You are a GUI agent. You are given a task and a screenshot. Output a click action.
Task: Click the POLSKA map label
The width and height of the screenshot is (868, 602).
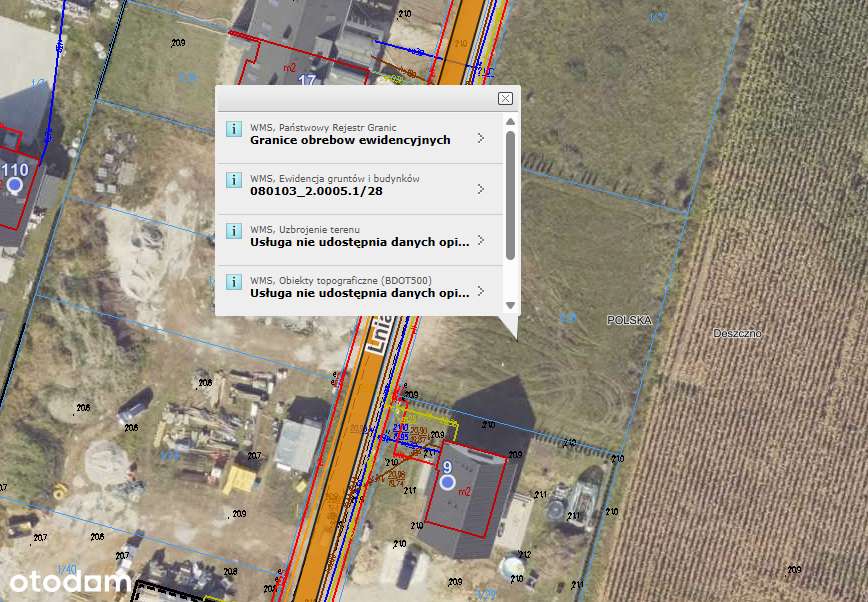[629, 320]
